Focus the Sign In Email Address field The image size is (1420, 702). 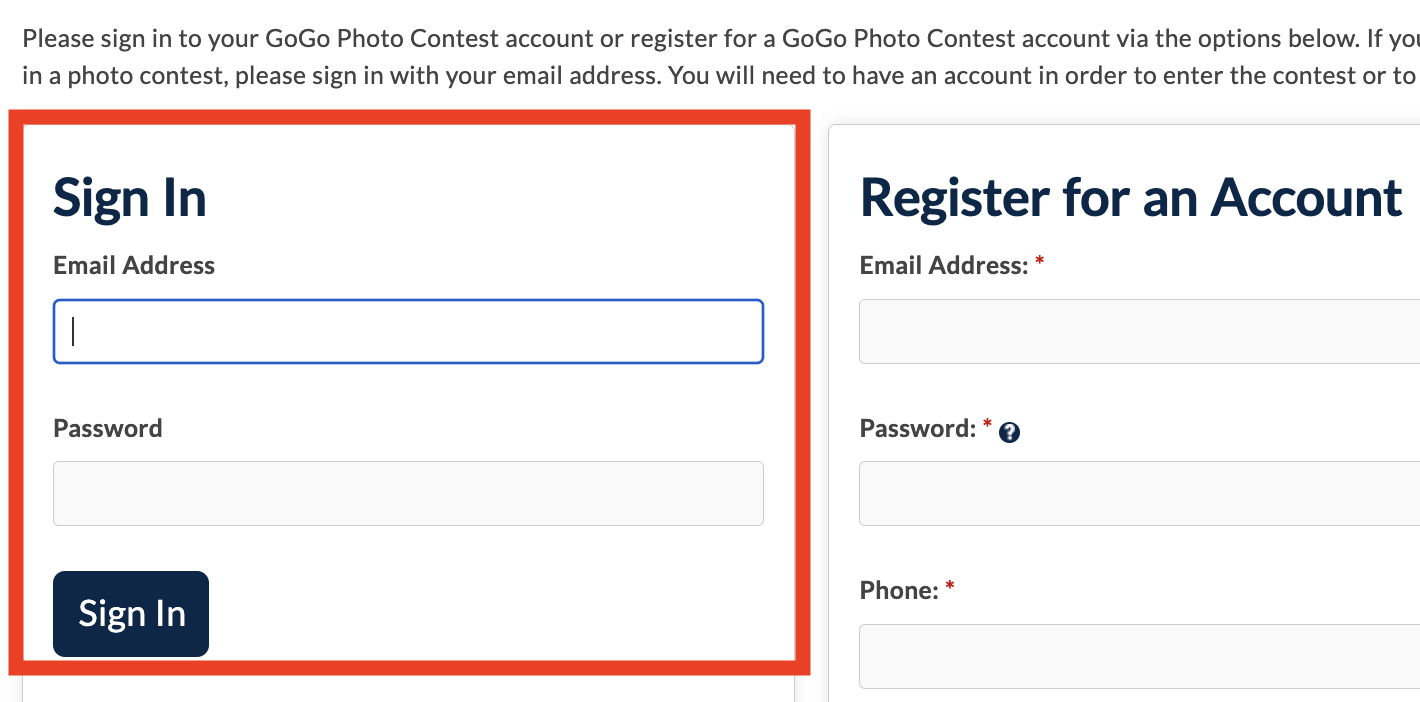tap(408, 332)
